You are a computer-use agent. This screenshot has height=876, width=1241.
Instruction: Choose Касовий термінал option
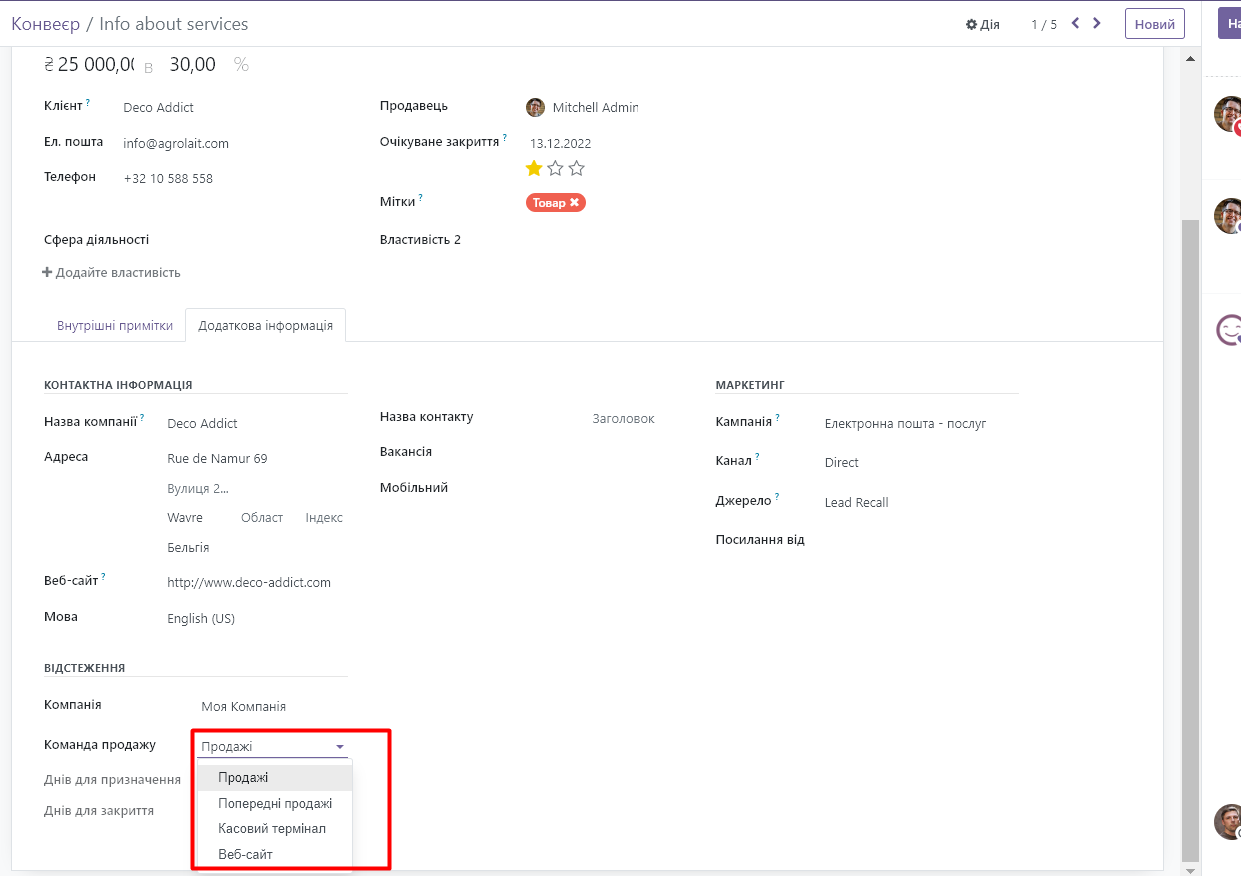[x=272, y=828]
